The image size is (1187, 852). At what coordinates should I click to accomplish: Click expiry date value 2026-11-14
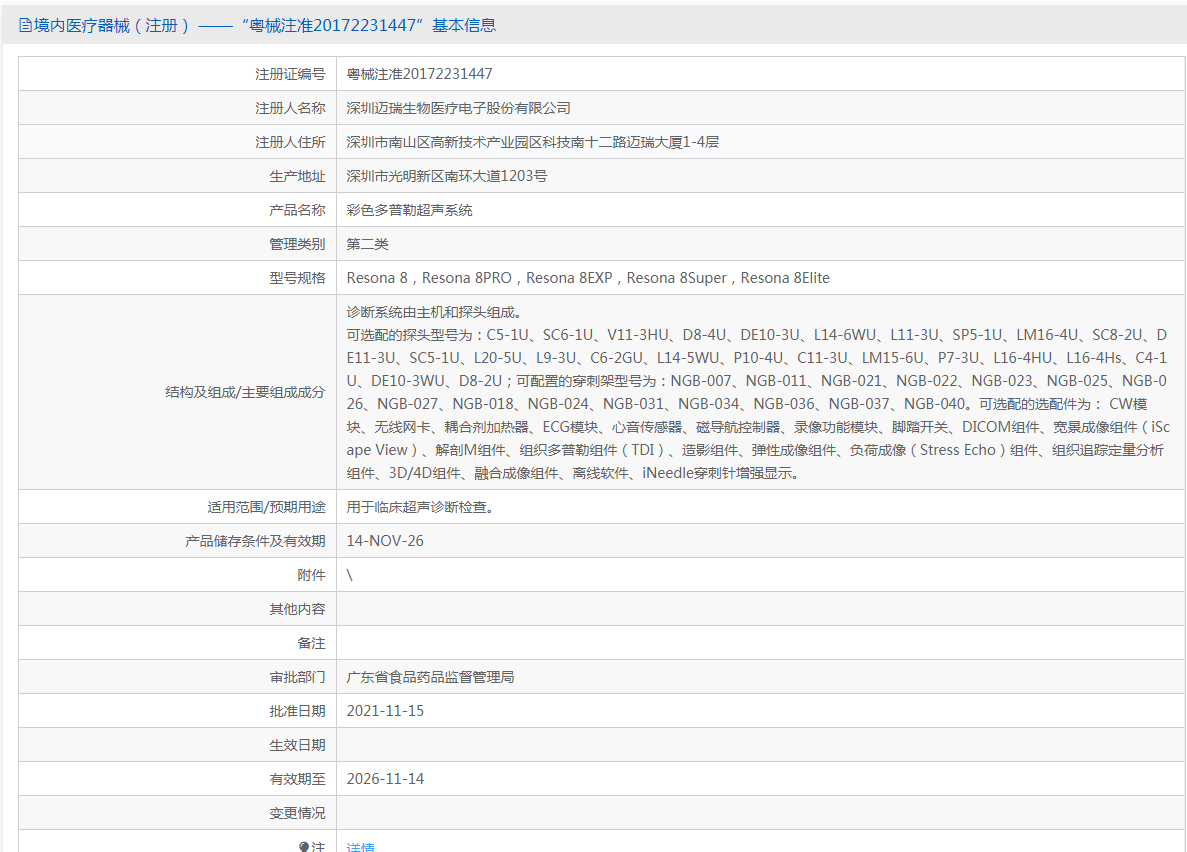tap(385, 779)
